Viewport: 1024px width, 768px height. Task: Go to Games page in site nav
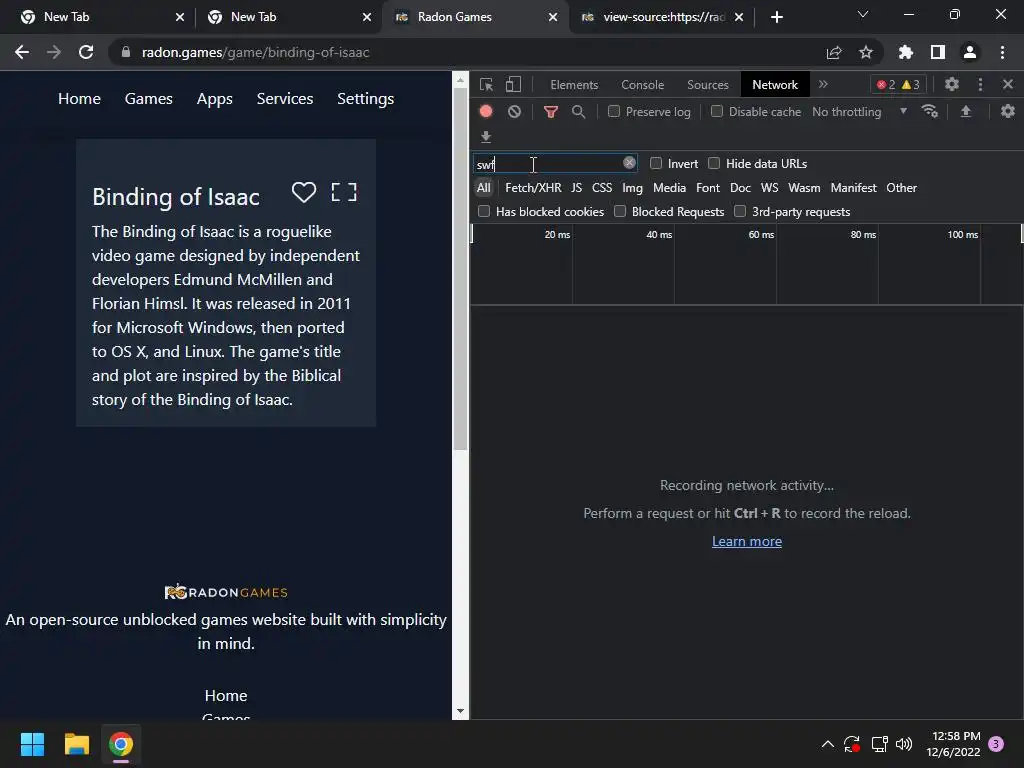click(x=149, y=99)
